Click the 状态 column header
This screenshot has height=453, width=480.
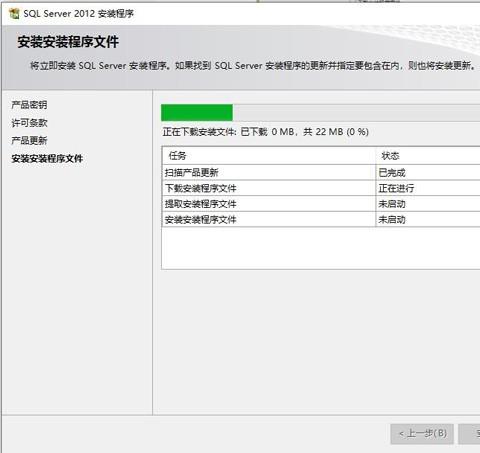click(x=428, y=156)
